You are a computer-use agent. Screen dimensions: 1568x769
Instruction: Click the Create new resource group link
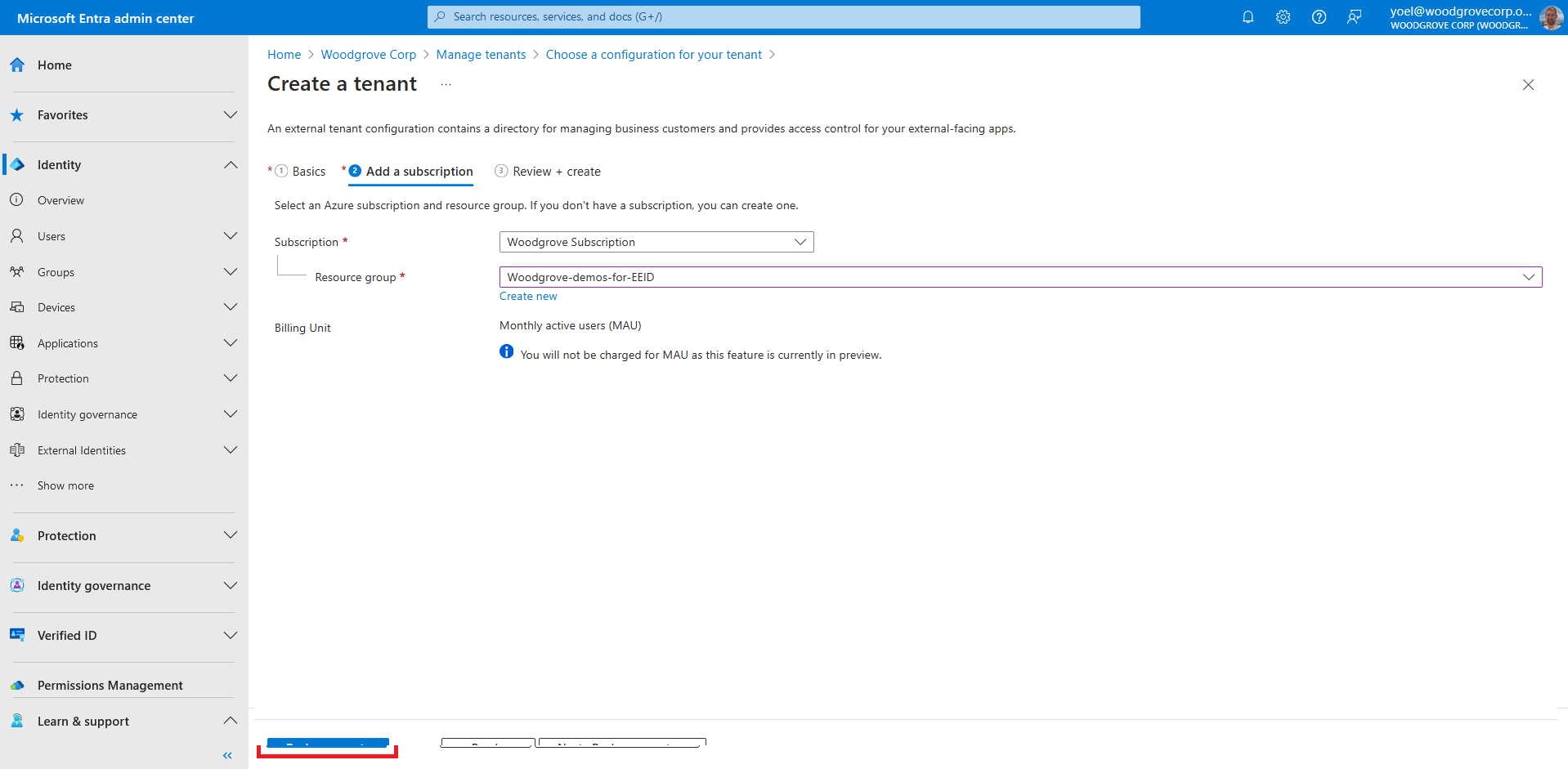coord(528,297)
